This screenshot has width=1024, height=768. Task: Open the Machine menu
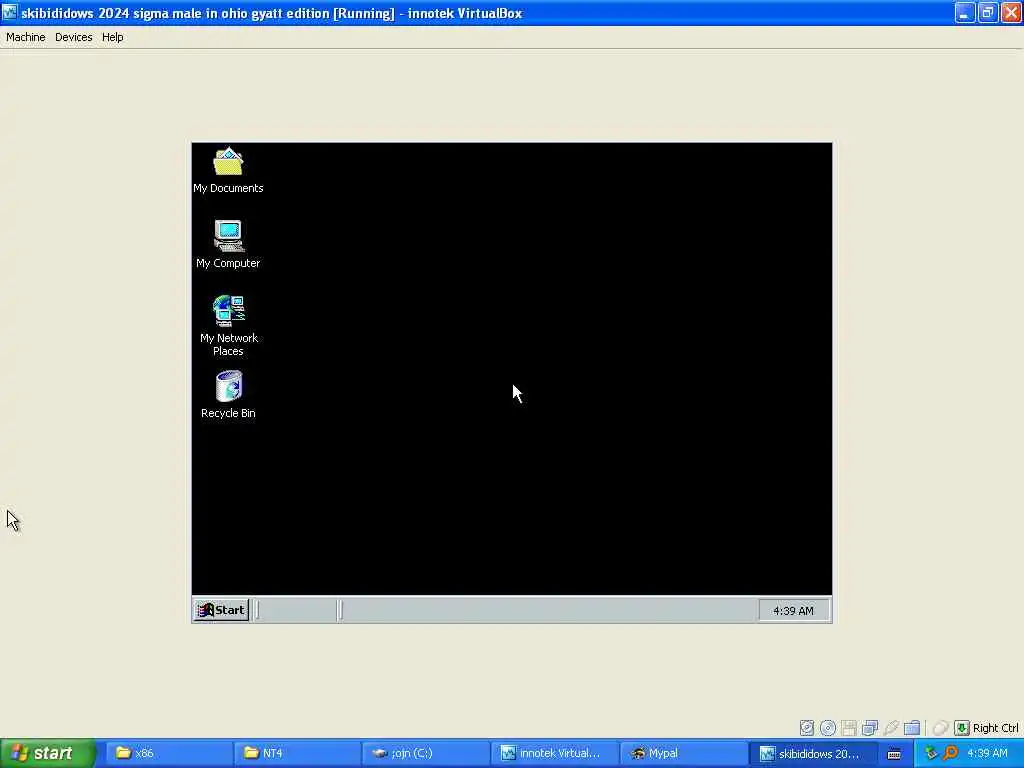(x=25, y=37)
